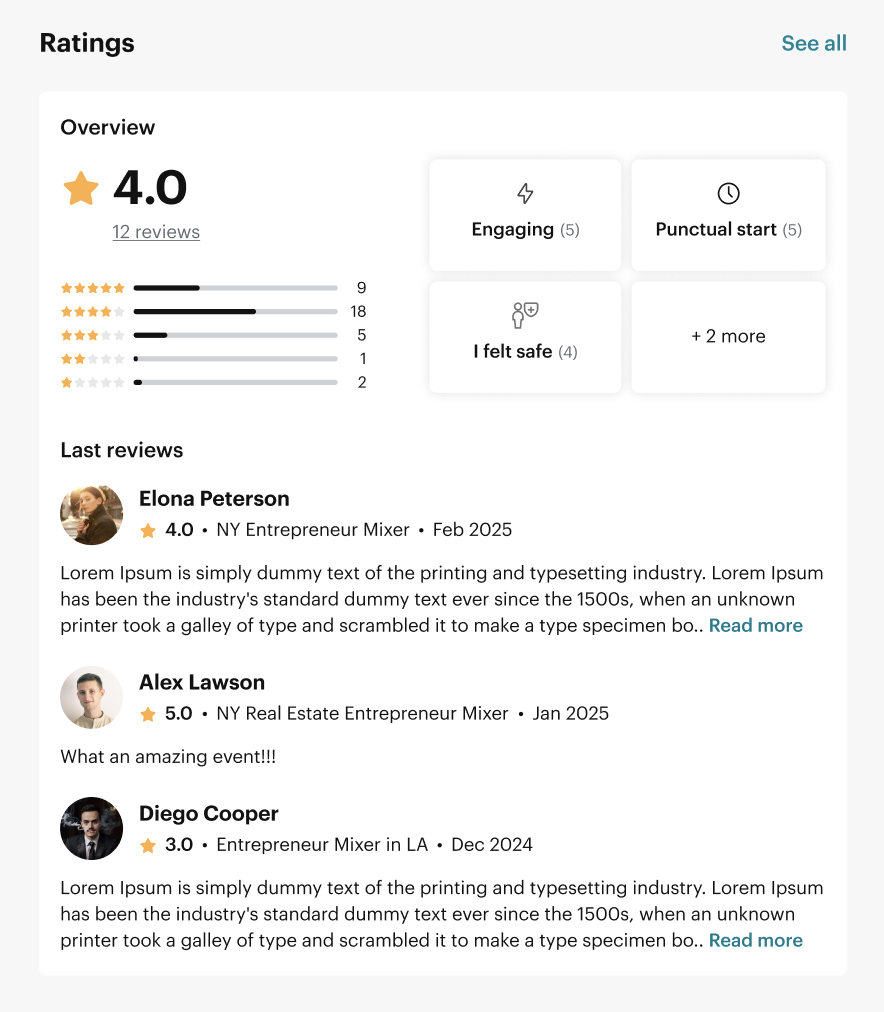Click the star beside Diego Cooper's 3.0 rating
The width and height of the screenshot is (884, 1012).
pyautogui.click(x=148, y=845)
